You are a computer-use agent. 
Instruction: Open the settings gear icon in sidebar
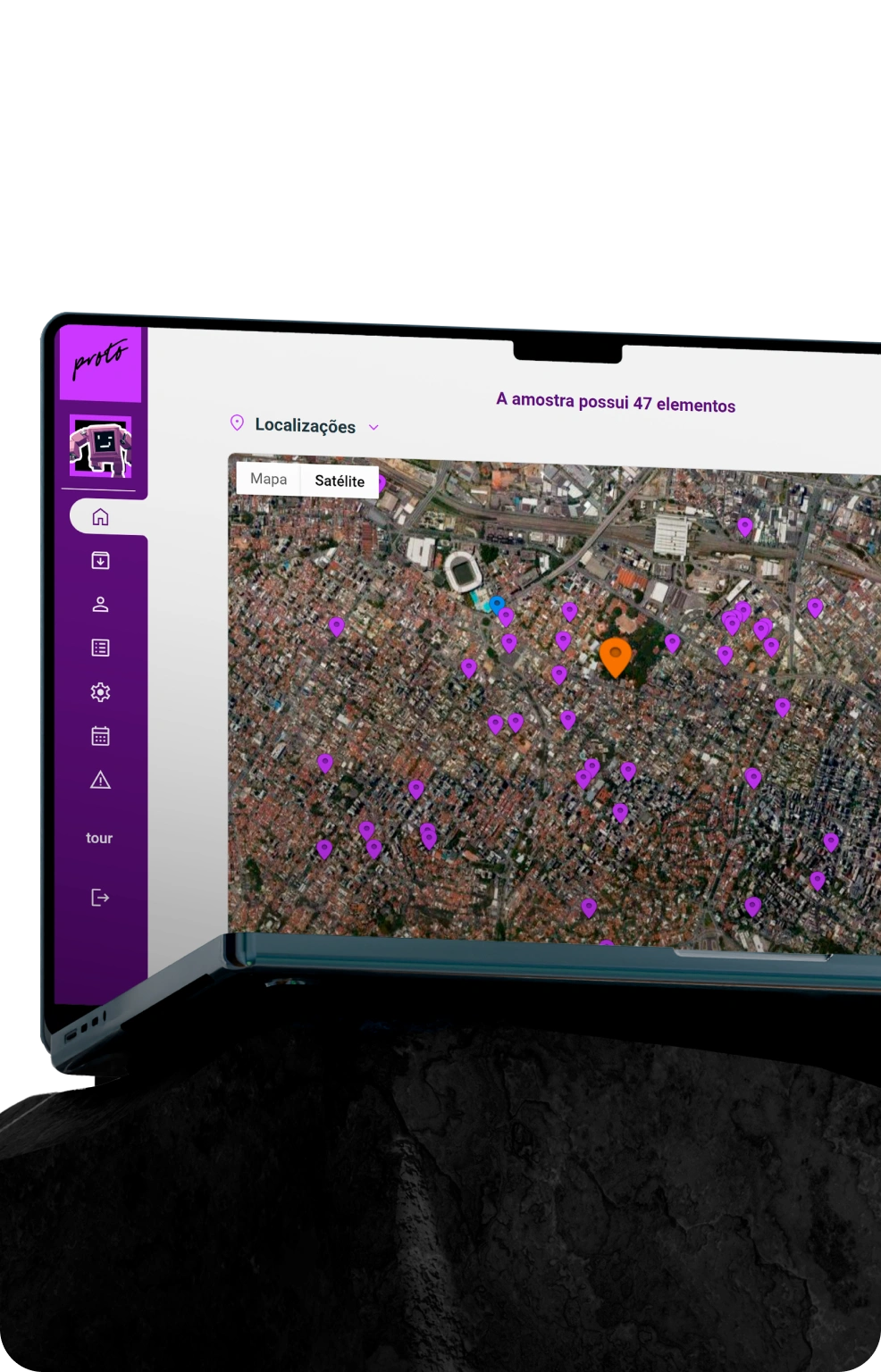[x=100, y=692]
